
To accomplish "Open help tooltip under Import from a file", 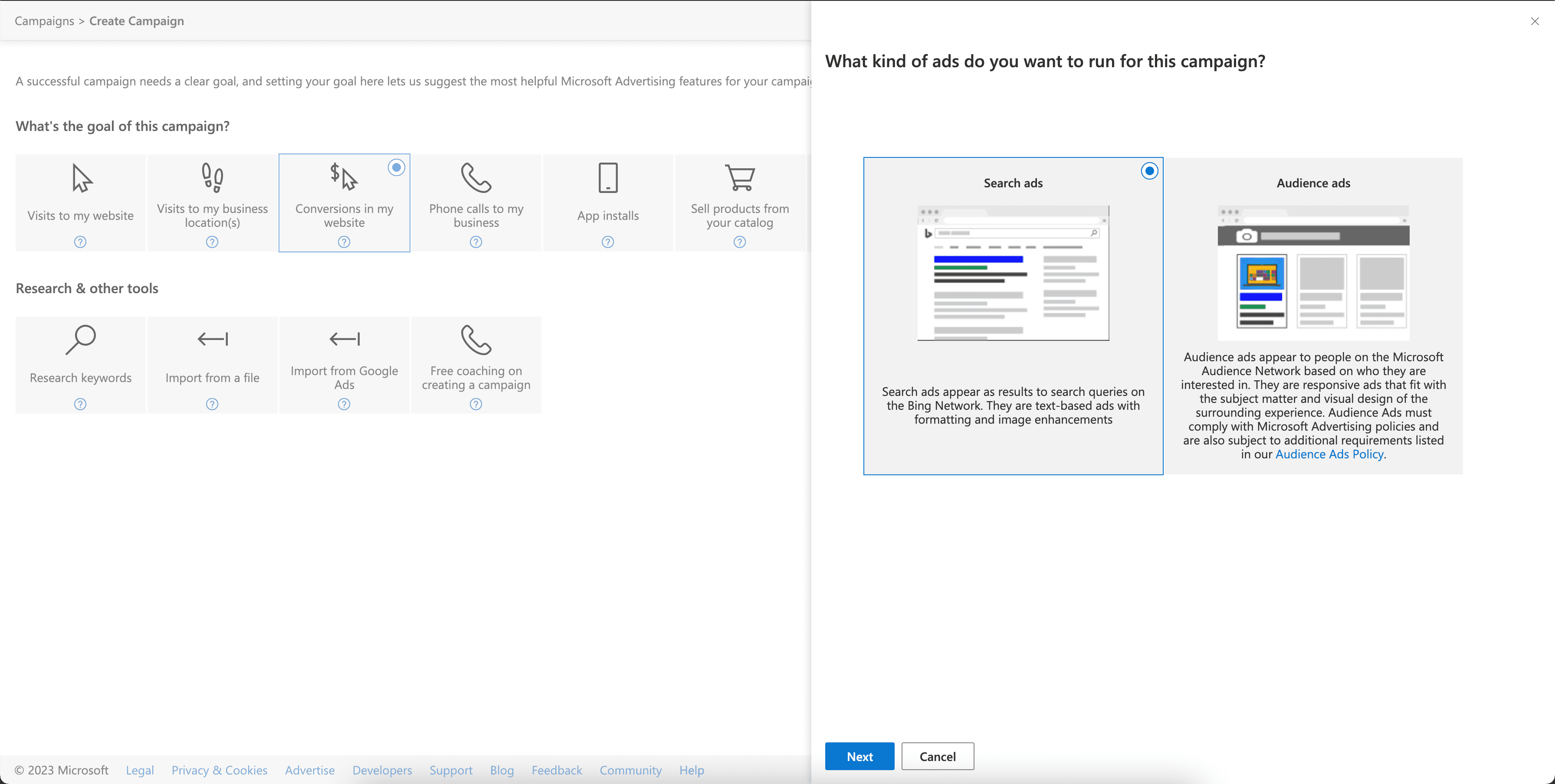I will tap(212, 404).
